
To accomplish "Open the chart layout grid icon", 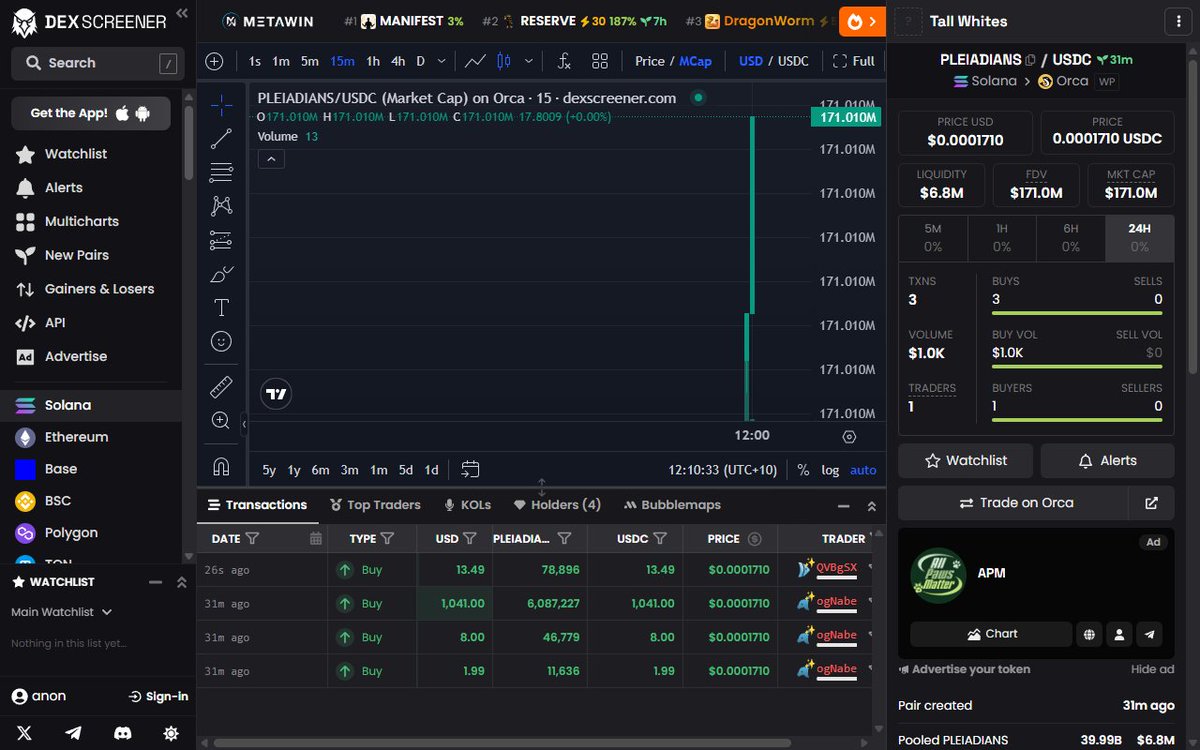I will (600, 61).
